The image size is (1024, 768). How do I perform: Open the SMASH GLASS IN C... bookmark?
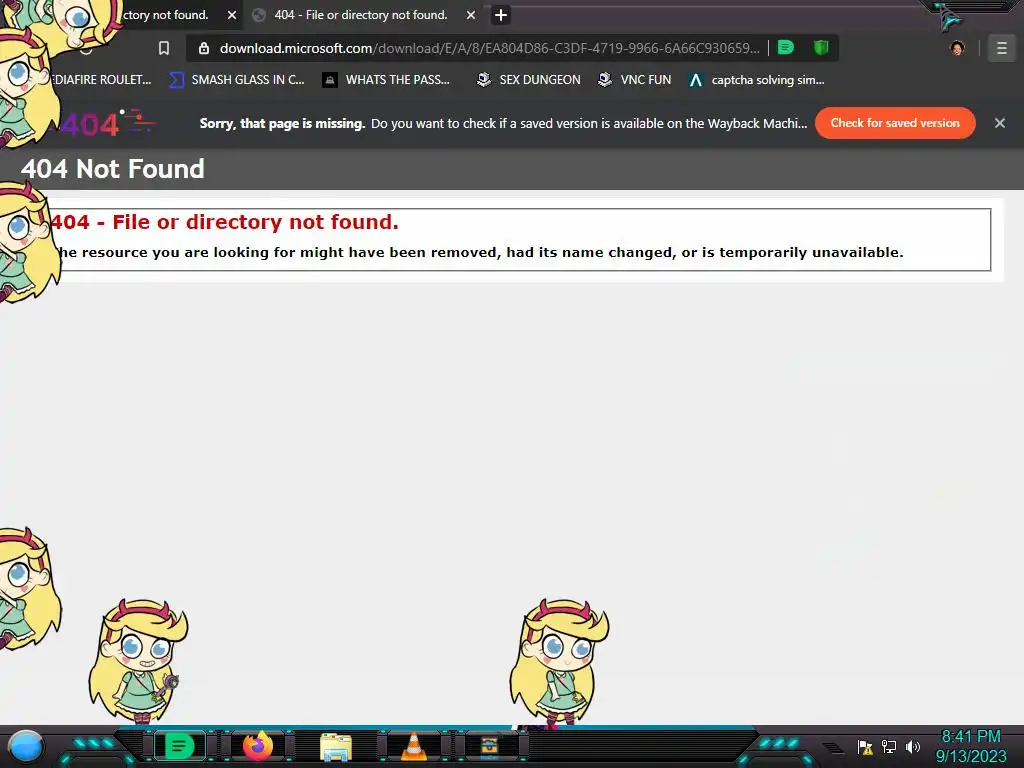pyautogui.click(x=237, y=80)
